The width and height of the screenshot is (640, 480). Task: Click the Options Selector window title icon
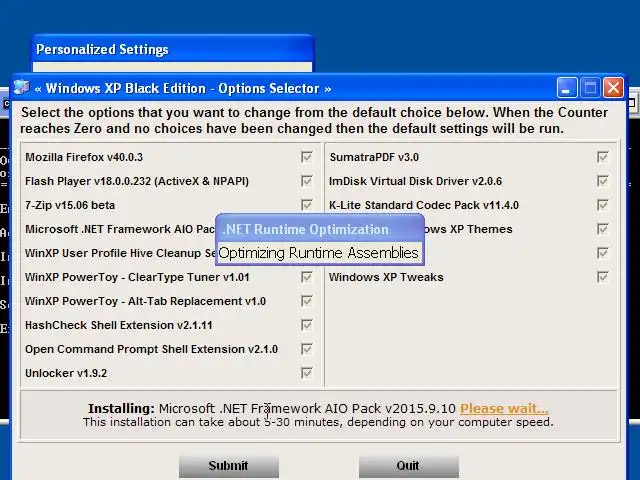click(21, 87)
